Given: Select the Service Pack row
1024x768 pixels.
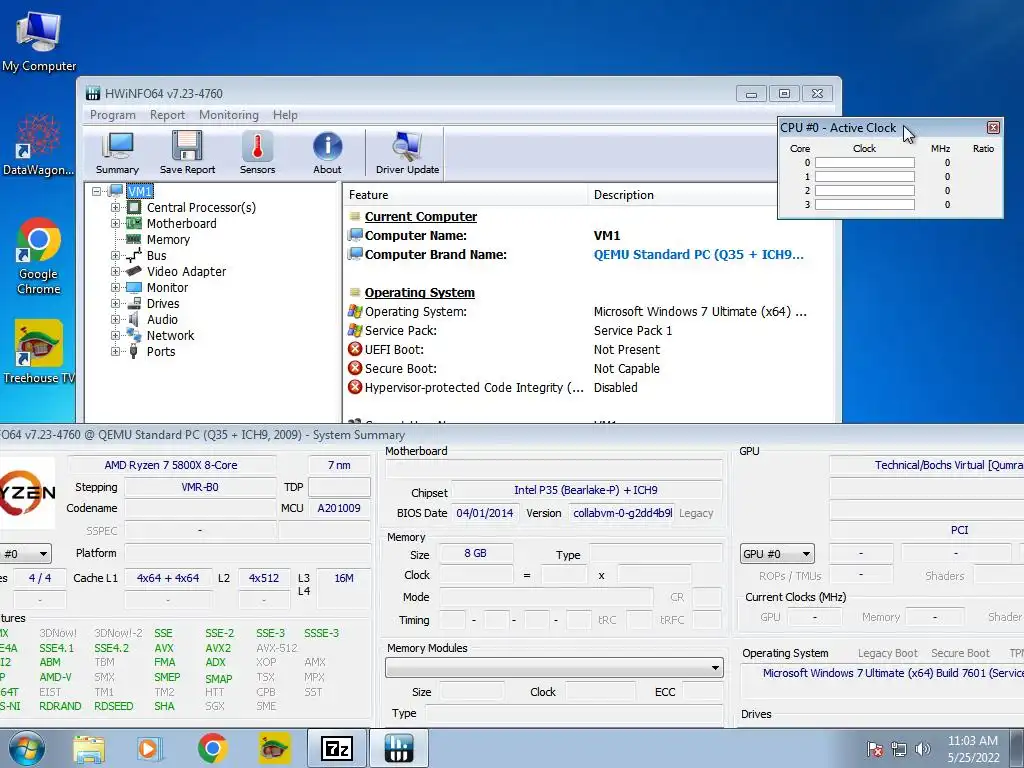Looking at the screenshot, I should pyautogui.click(x=588, y=330).
